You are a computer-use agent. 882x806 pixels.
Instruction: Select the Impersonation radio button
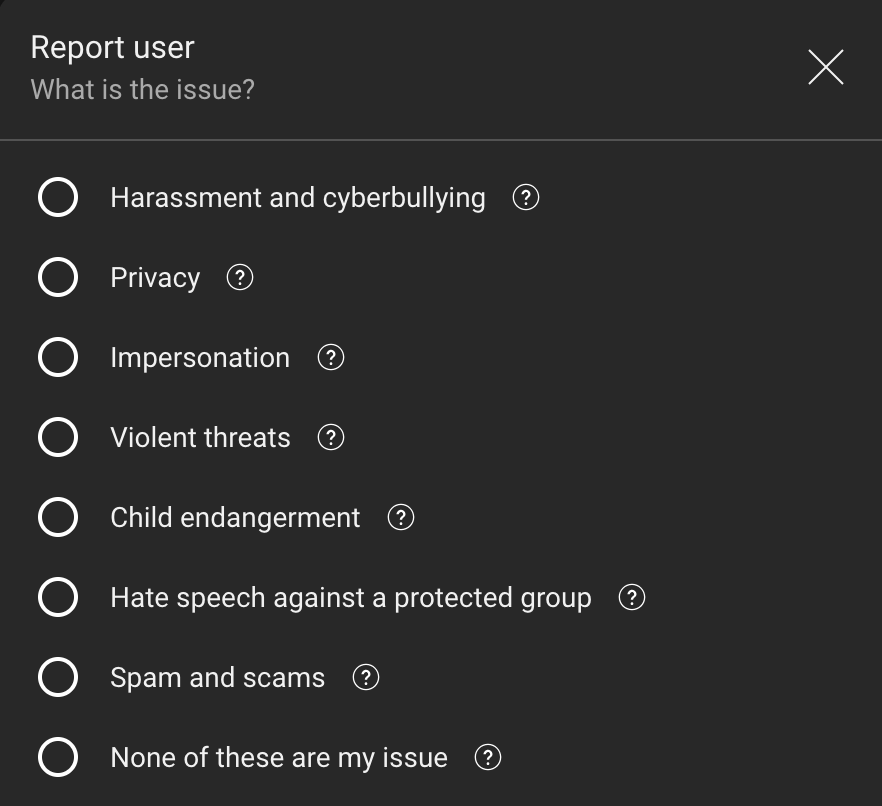coord(58,358)
